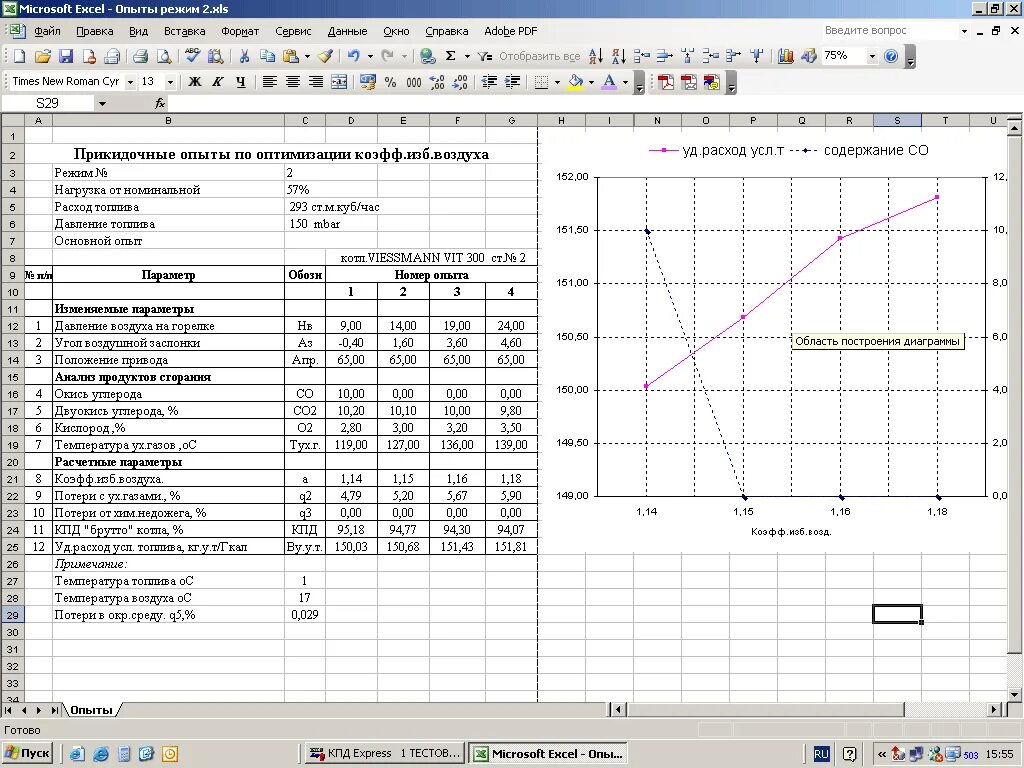Apply currency format icon
This screenshot has width=1024, height=768.
[368, 82]
